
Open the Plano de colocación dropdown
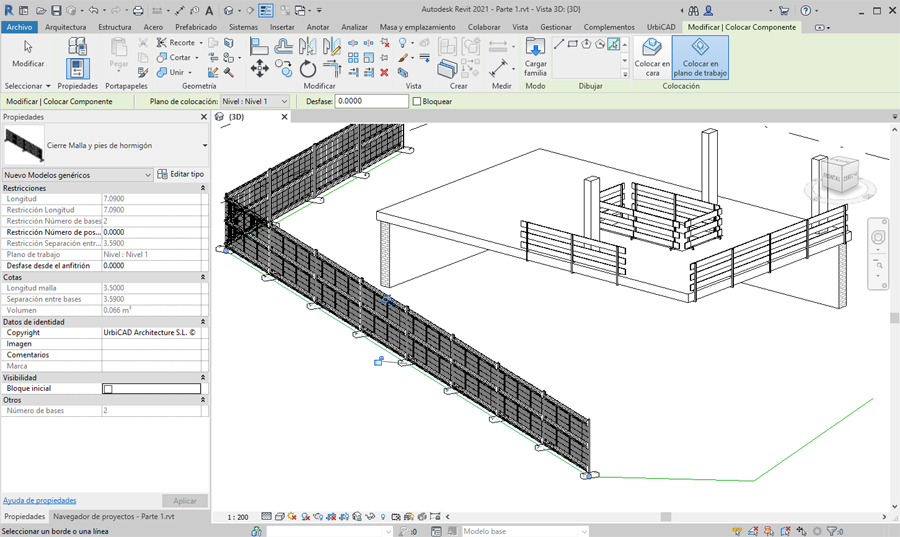(254, 101)
